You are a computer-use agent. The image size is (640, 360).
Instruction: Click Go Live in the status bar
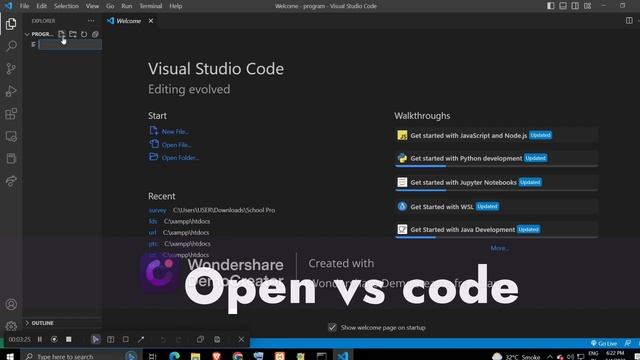tap(604, 343)
